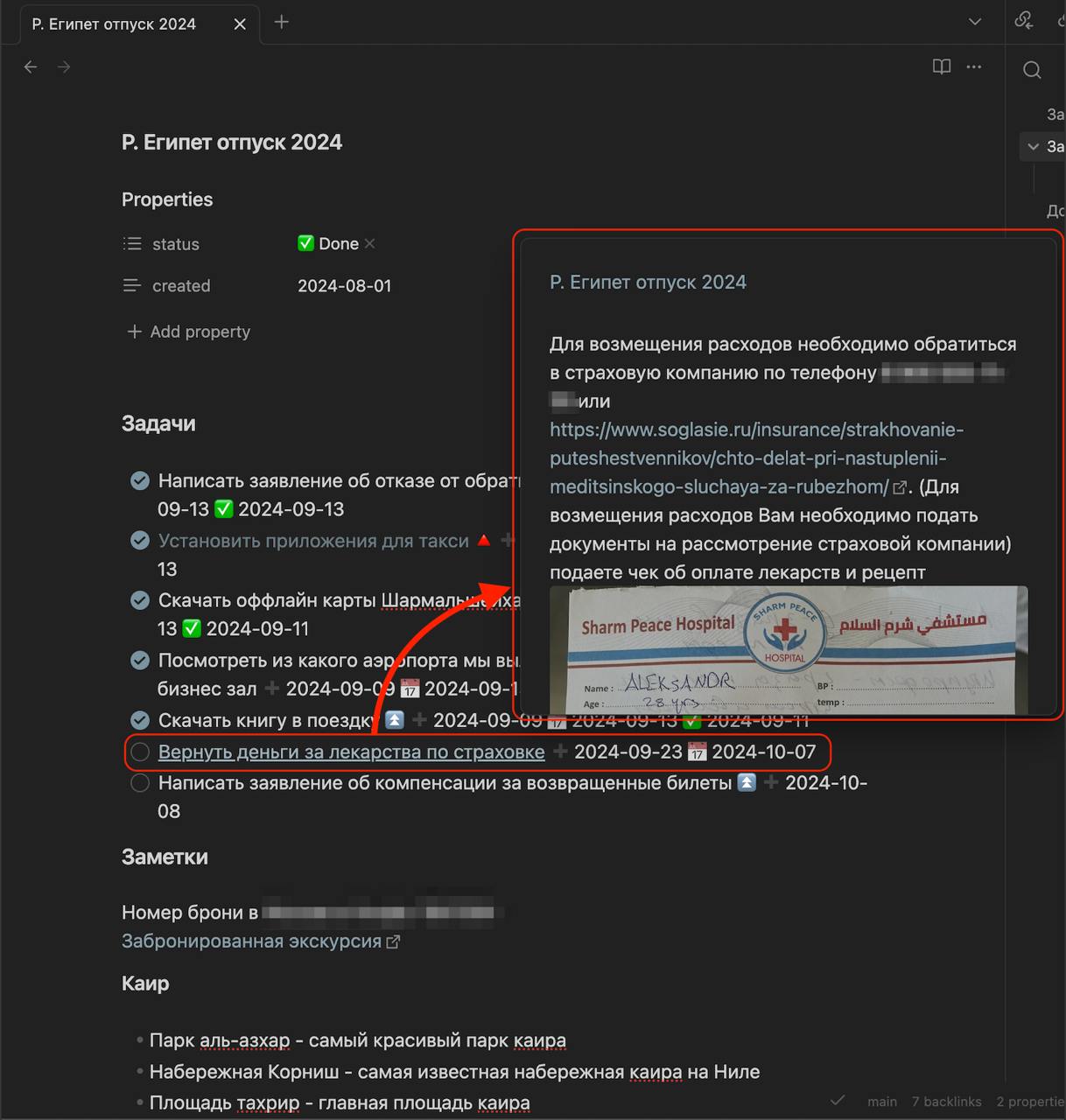The width and height of the screenshot is (1066, 1120).
Task: Uncheck the Скачать книгу в поездку task
Action: (140, 720)
